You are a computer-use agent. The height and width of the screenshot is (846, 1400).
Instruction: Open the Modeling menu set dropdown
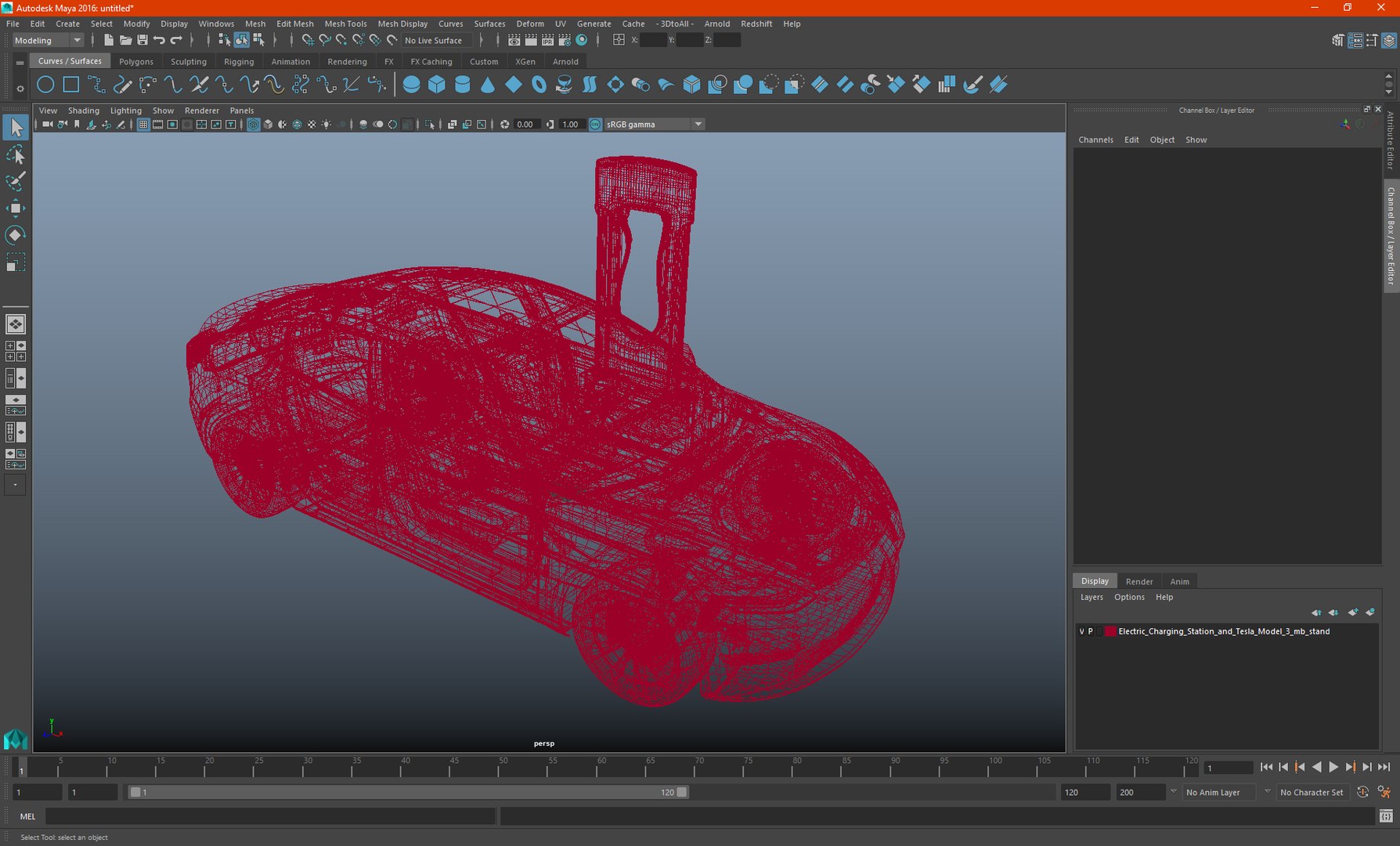point(48,40)
